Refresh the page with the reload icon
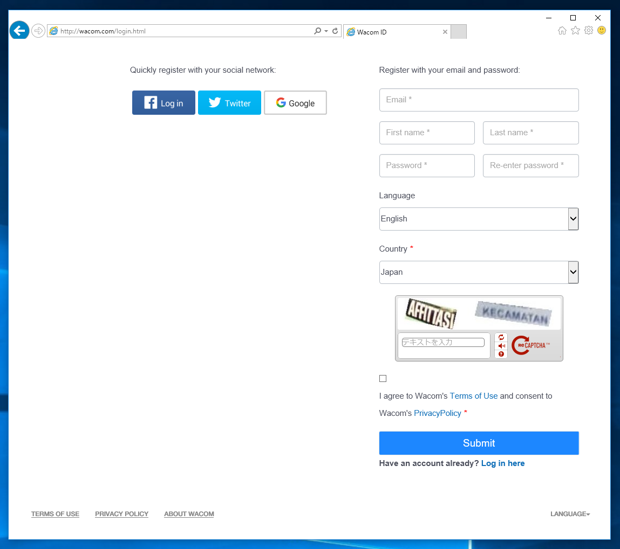The width and height of the screenshot is (620, 549). tap(335, 31)
